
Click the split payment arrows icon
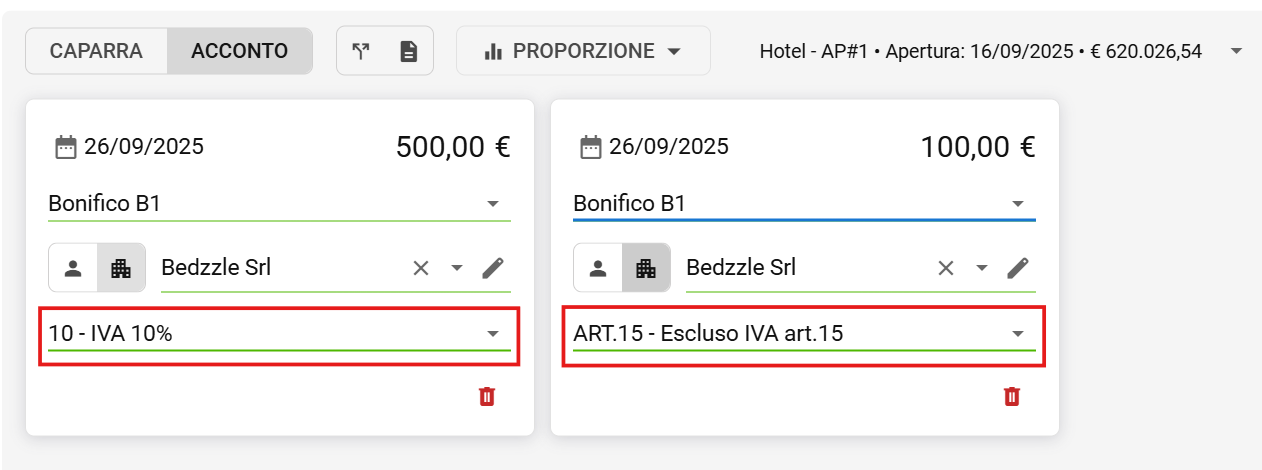pyautogui.click(x=361, y=51)
